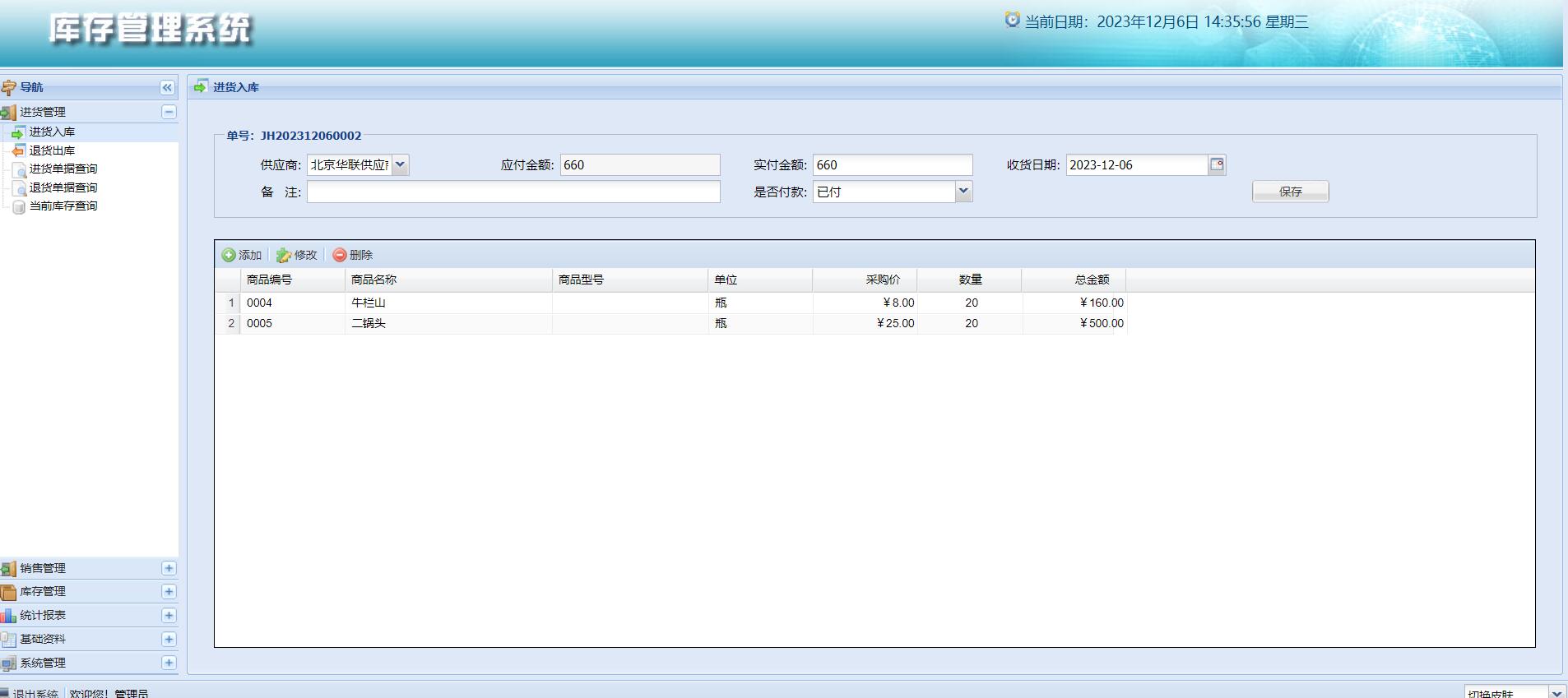
Task: Click the ¥160.00 total amount cell
Action: (x=1074, y=303)
